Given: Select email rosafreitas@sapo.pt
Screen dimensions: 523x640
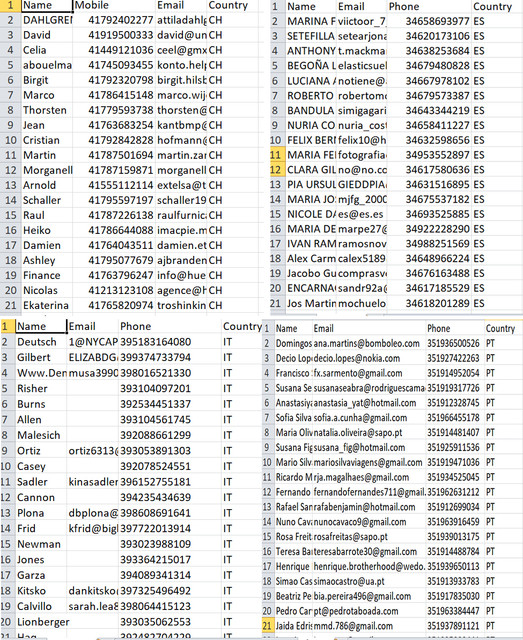Looking at the screenshot, I should (x=369, y=536).
